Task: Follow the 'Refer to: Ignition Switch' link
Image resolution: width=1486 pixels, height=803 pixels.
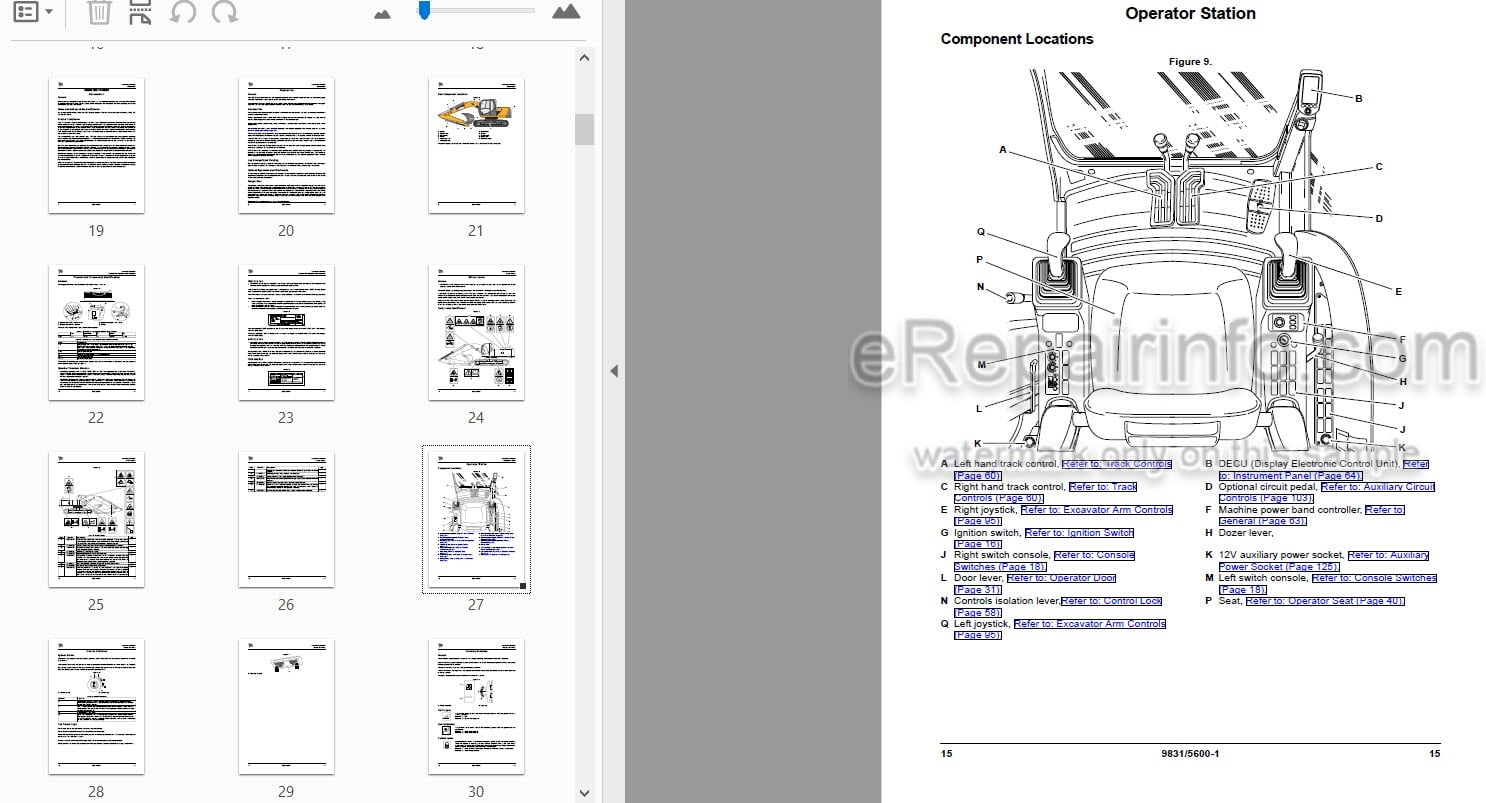Action: [1080, 533]
